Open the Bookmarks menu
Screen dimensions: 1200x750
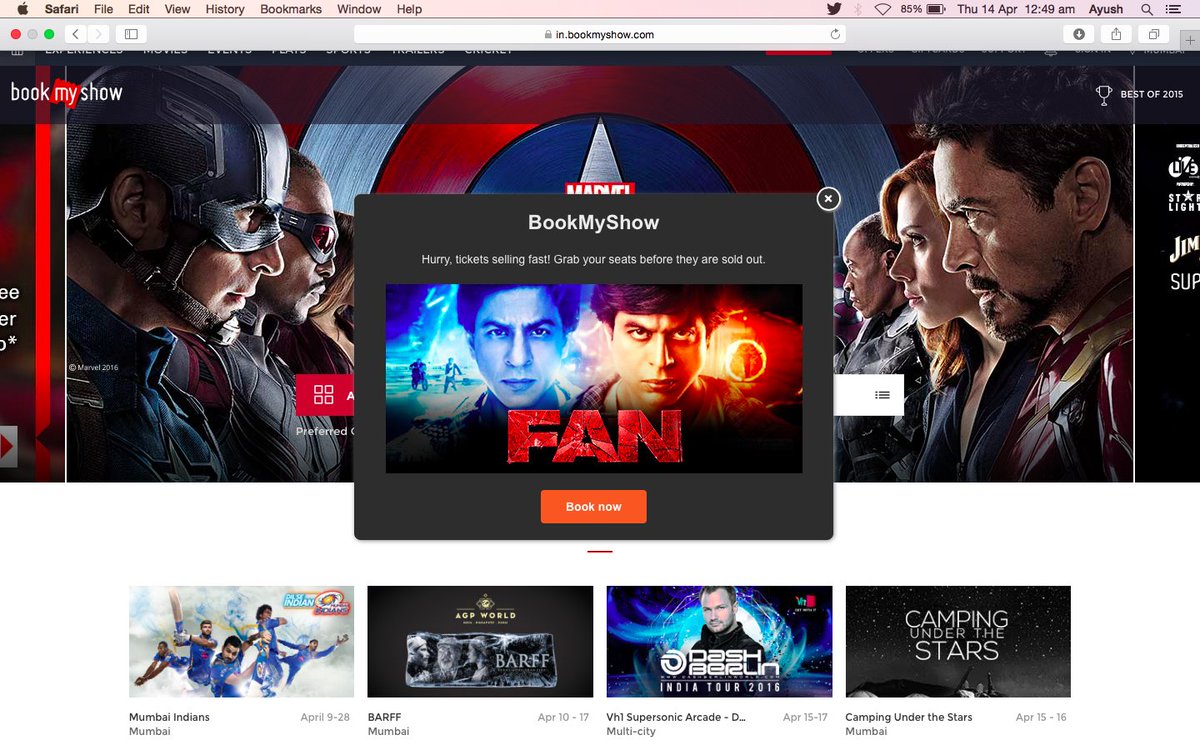[x=291, y=9]
